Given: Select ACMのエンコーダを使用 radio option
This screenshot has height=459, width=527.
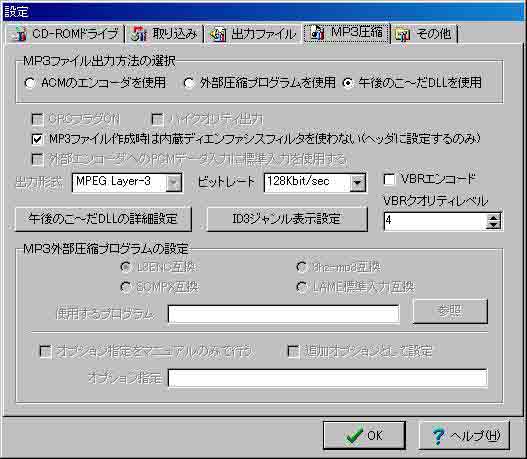Looking at the screenshot, I should coord(30,83).
